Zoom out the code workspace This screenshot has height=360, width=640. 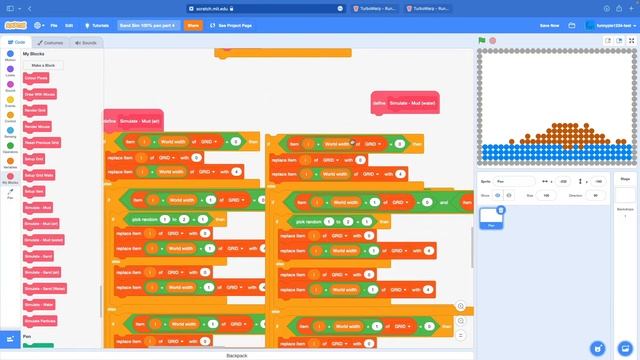pos(460,321)
